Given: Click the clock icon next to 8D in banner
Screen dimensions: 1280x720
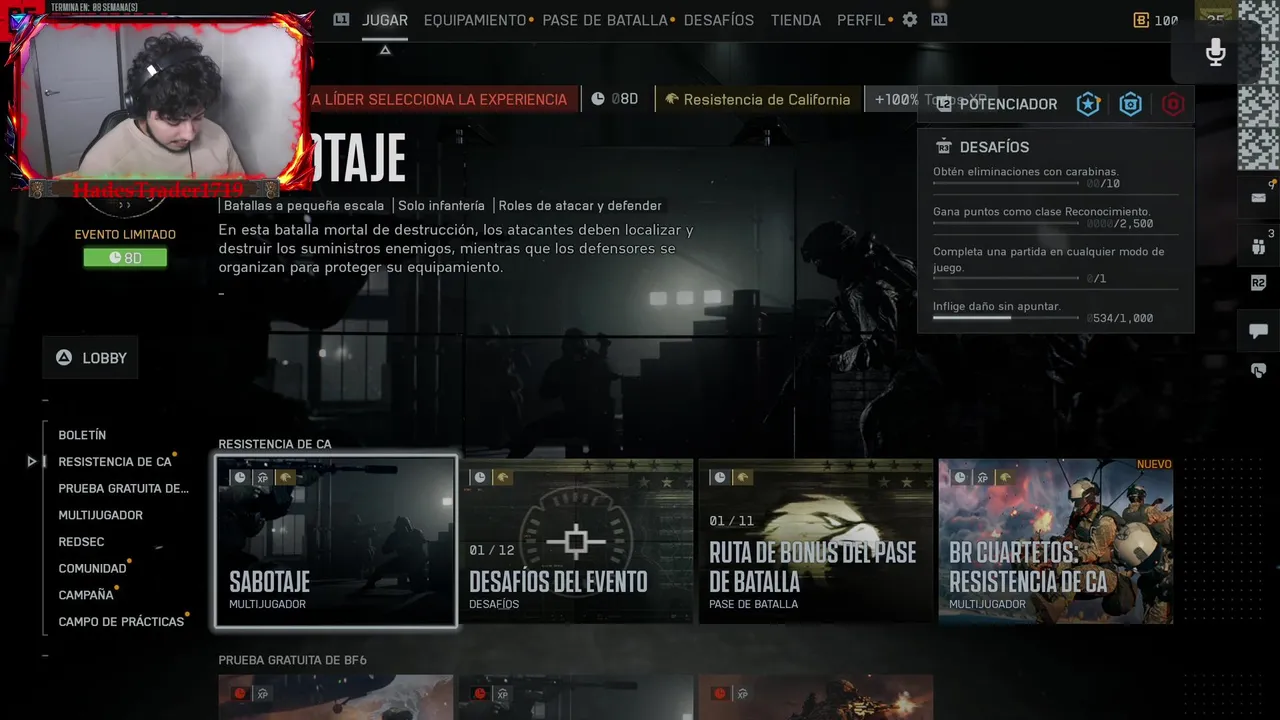Looking at the screenshot, I should click(598, 99).
